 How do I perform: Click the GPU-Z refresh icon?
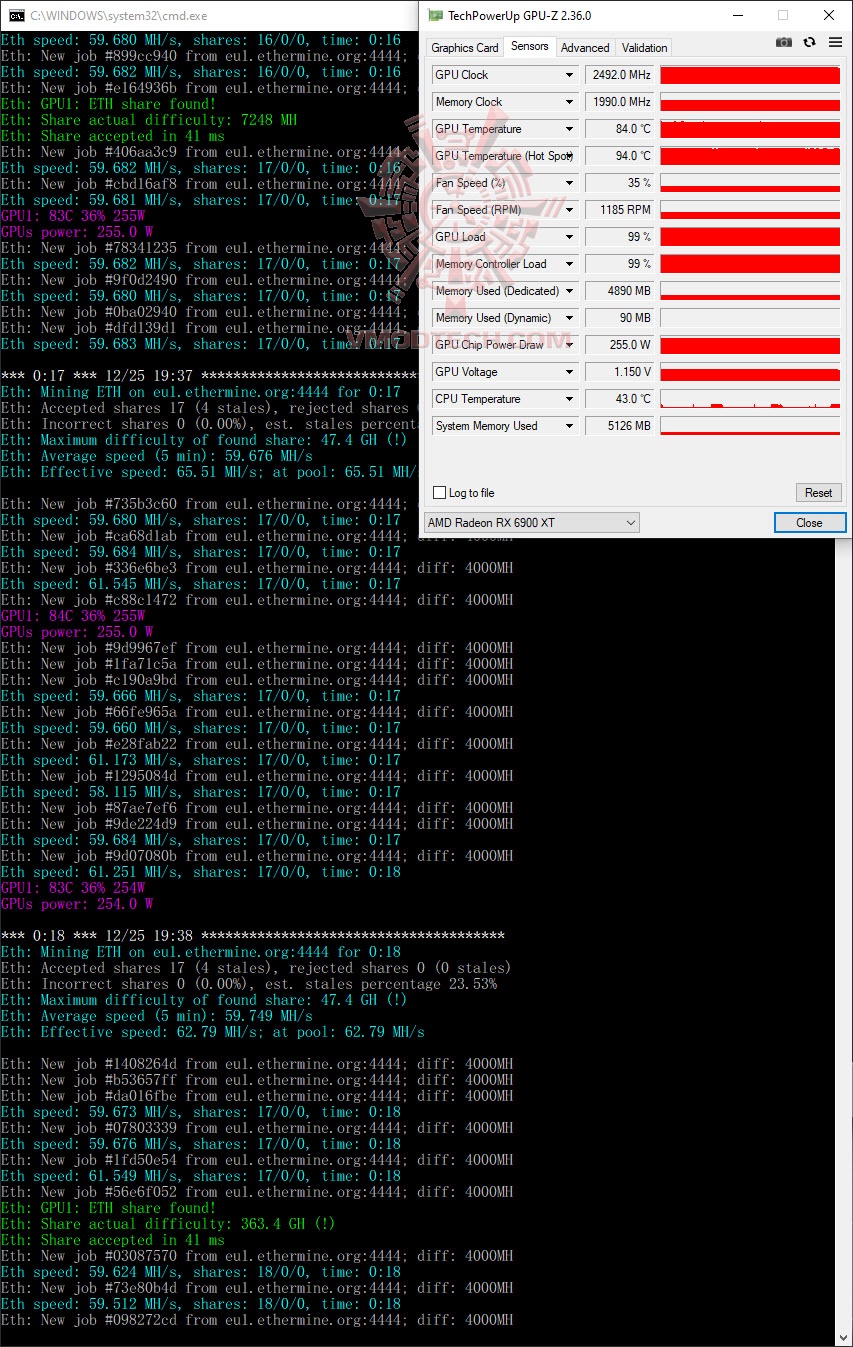coord(809,43)
